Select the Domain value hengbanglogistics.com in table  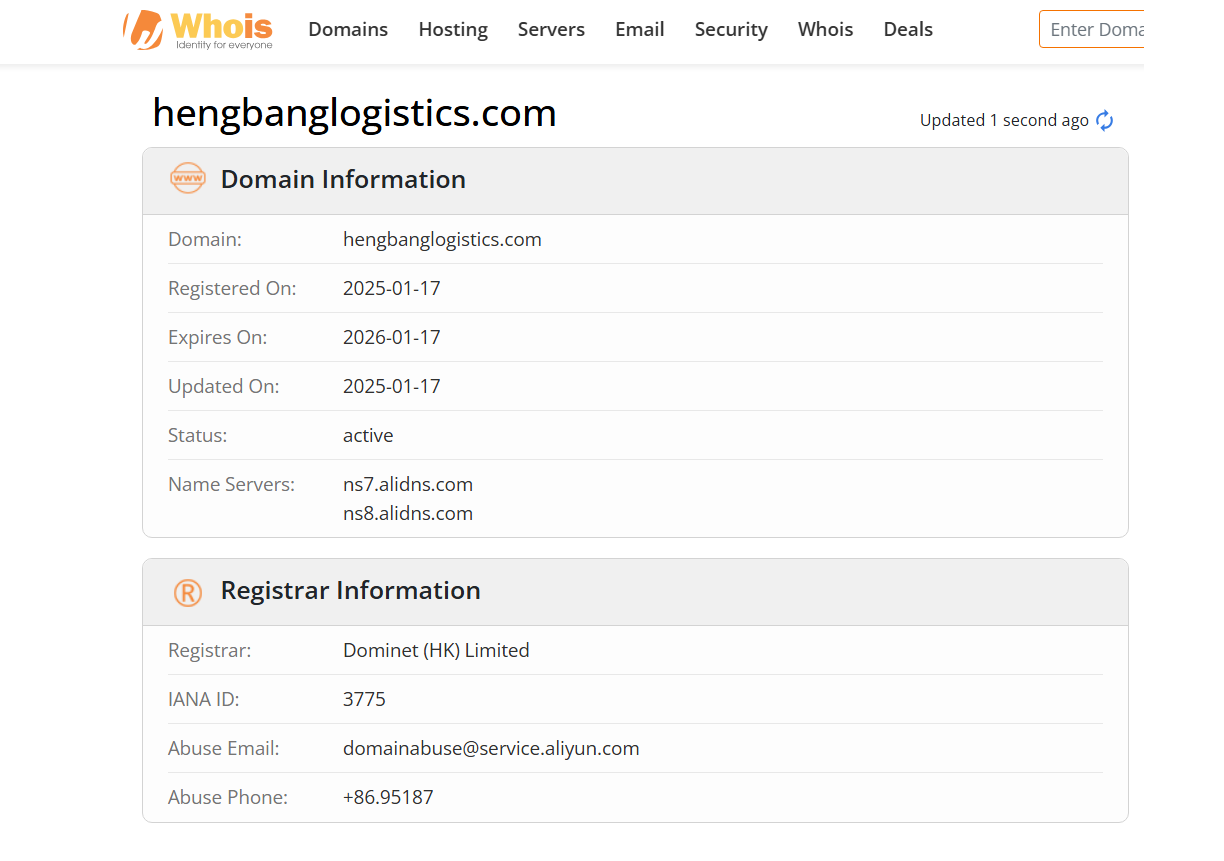[442, 239]
